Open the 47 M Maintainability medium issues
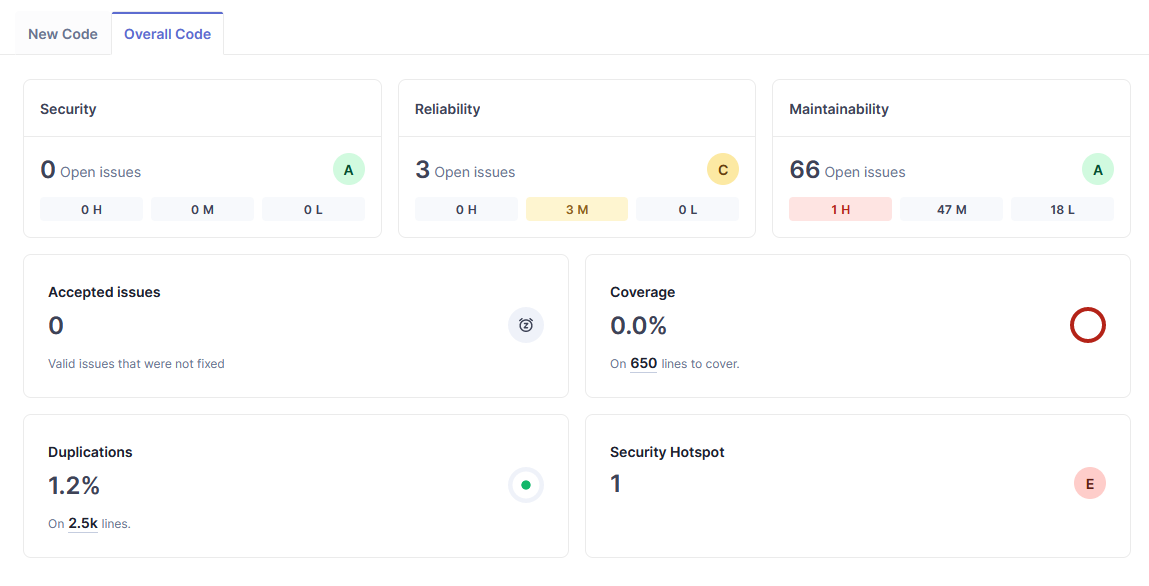The height and width of the screenshot is (586, 1149). [x=951, y=209]
